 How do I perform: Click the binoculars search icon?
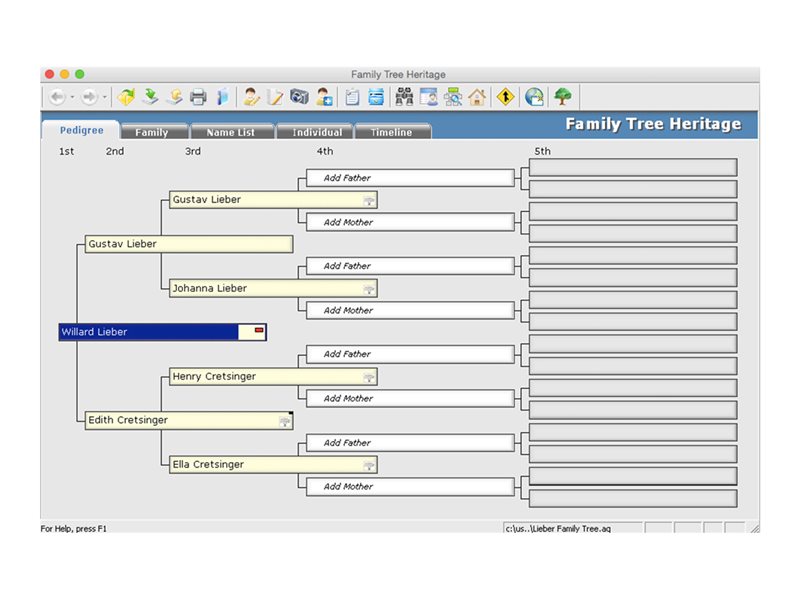coord(405,97)
